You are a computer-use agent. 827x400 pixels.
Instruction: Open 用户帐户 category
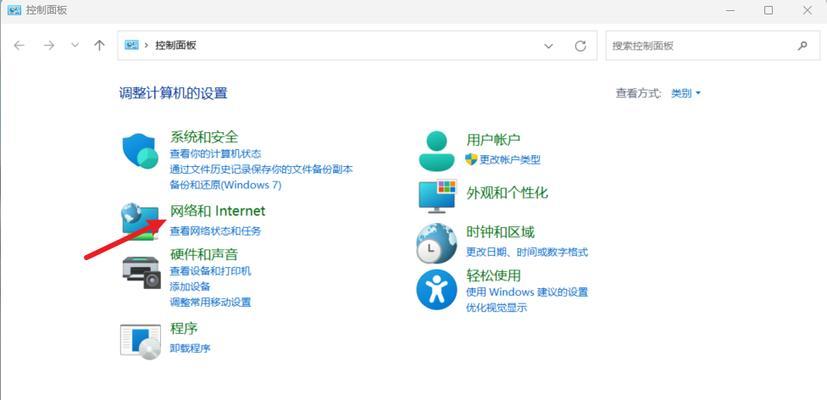coord(494,140)
